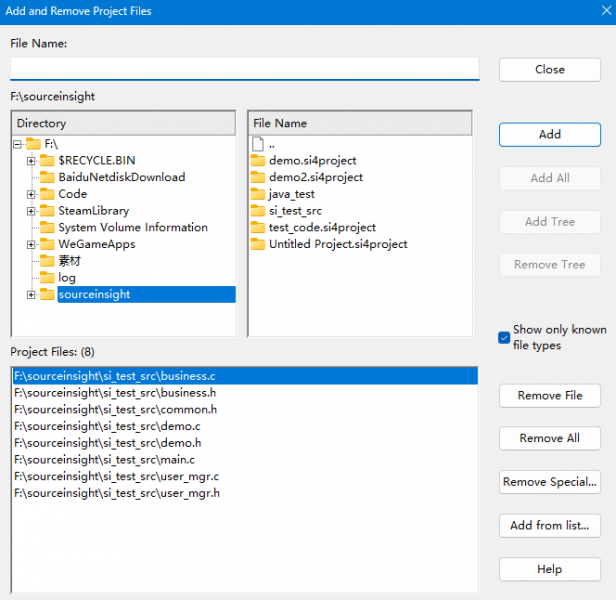Click the F:\ drive folder icon

tap(33, 144)
